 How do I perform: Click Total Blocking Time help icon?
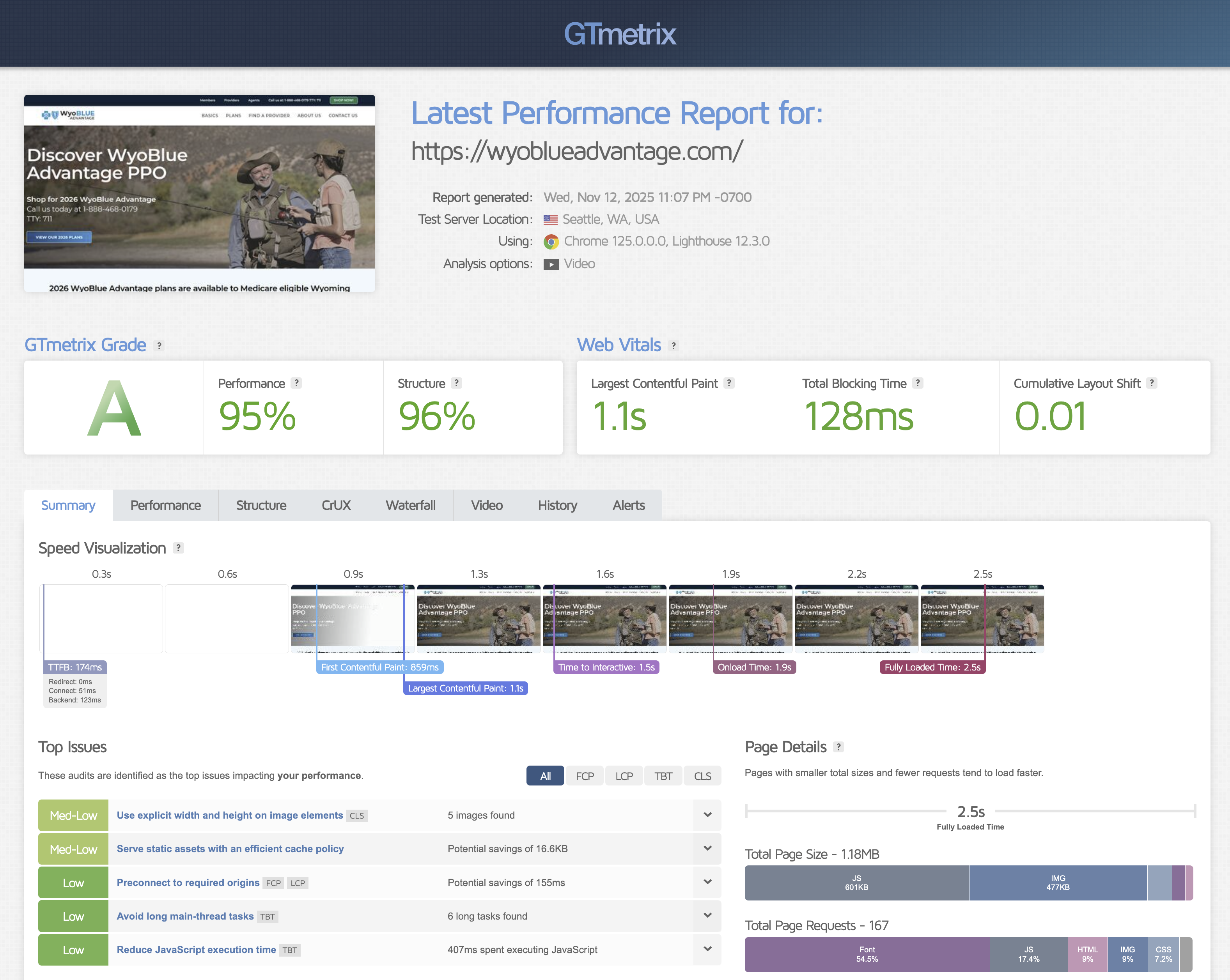click(917, 383)
